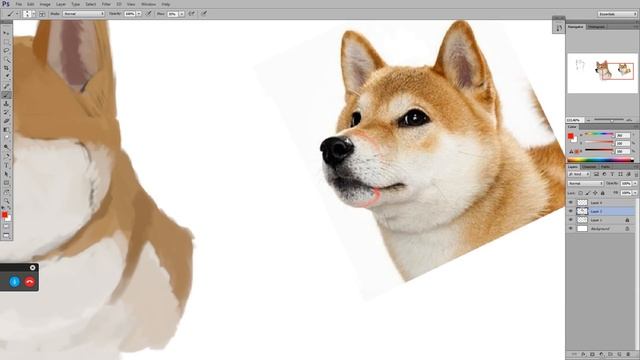Viewport: 640px width, 360px height.
Task: Toggle Quick Mask mode in toolbox
Action: point(6,227)
